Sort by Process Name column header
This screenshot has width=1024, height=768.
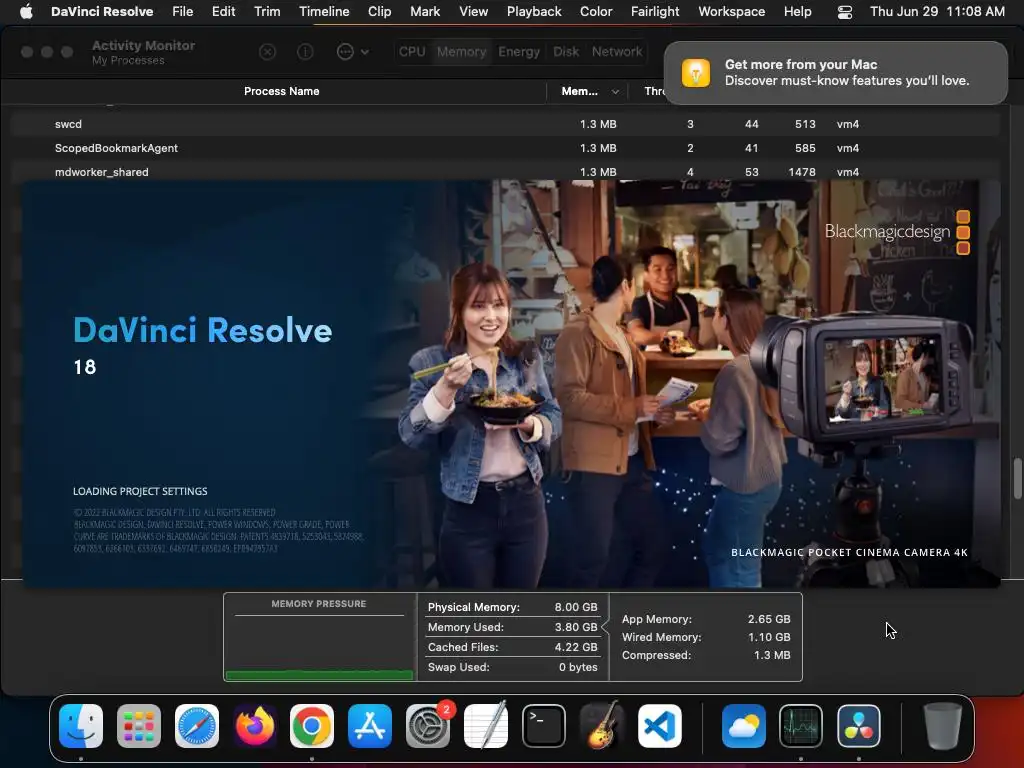(281, 91)
